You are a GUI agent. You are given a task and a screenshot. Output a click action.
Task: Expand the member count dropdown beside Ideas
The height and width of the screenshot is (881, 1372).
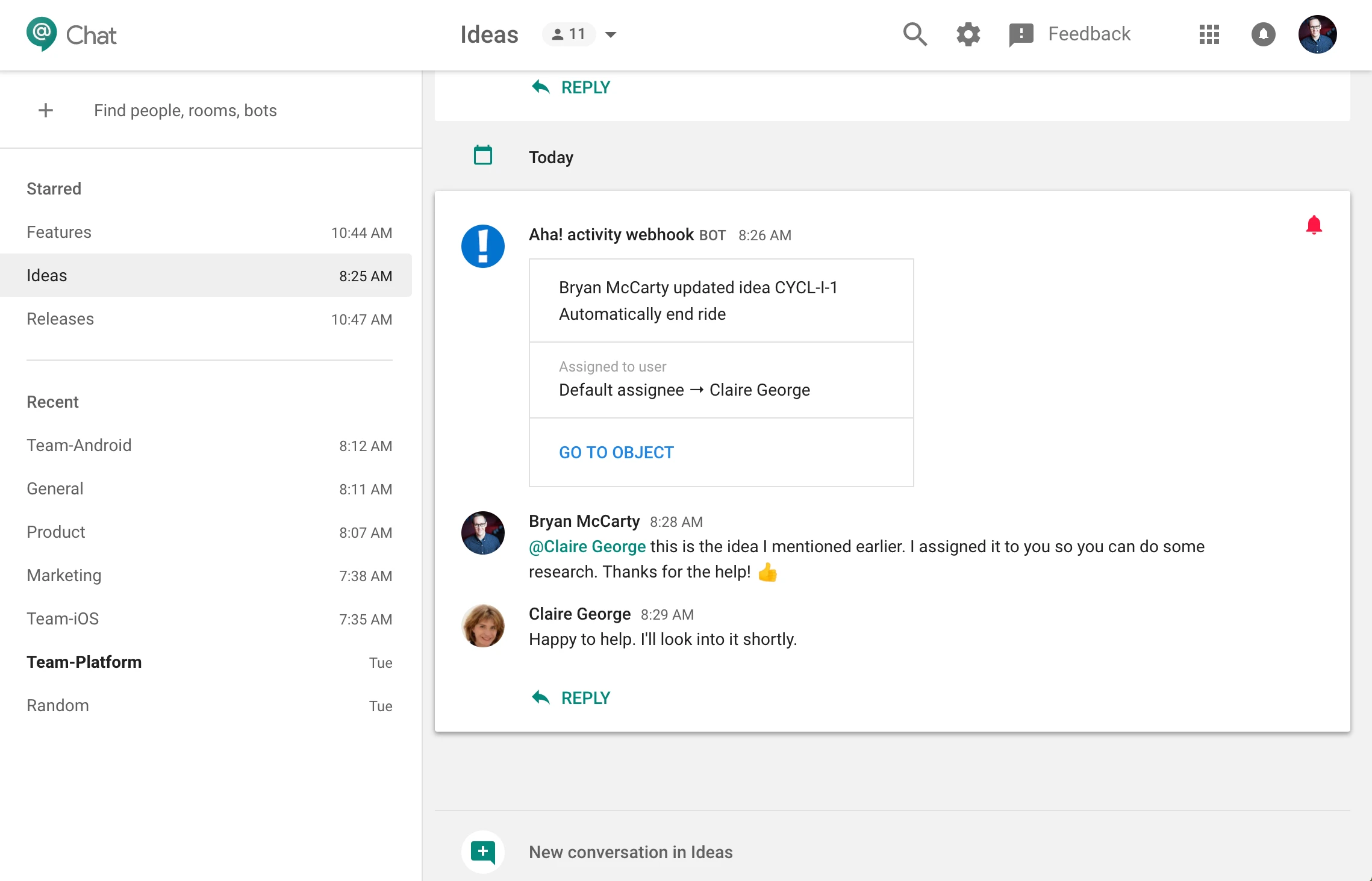coord(610,34)
